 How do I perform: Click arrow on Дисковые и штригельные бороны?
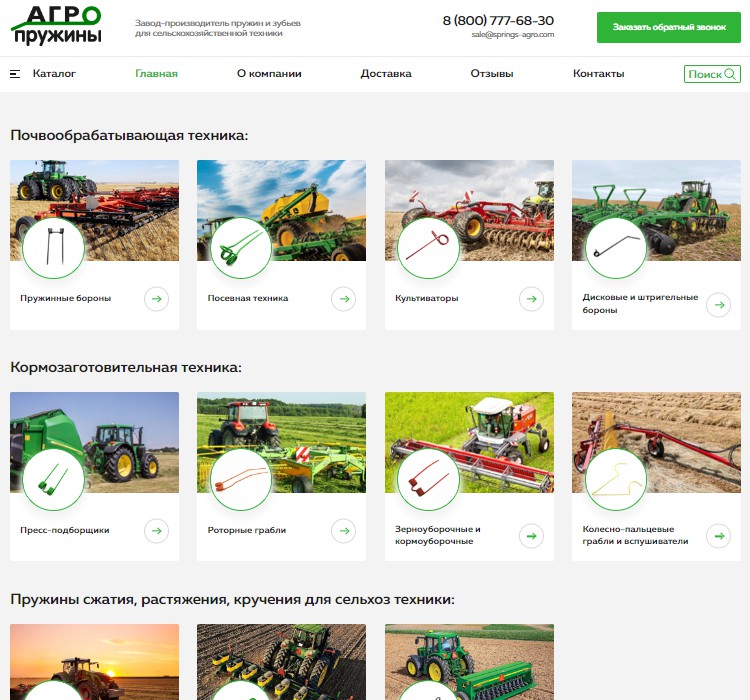pos(718,304)
